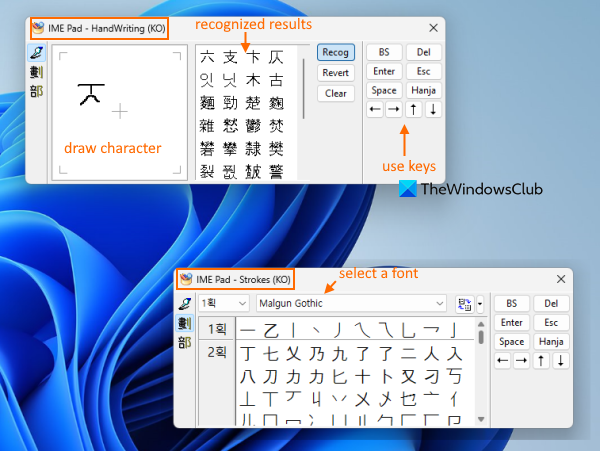This screenshot has width=600, height=451.
Task: Click Hanja key in Strokes window
Action: pyautogui.click(x=551, y=342)
